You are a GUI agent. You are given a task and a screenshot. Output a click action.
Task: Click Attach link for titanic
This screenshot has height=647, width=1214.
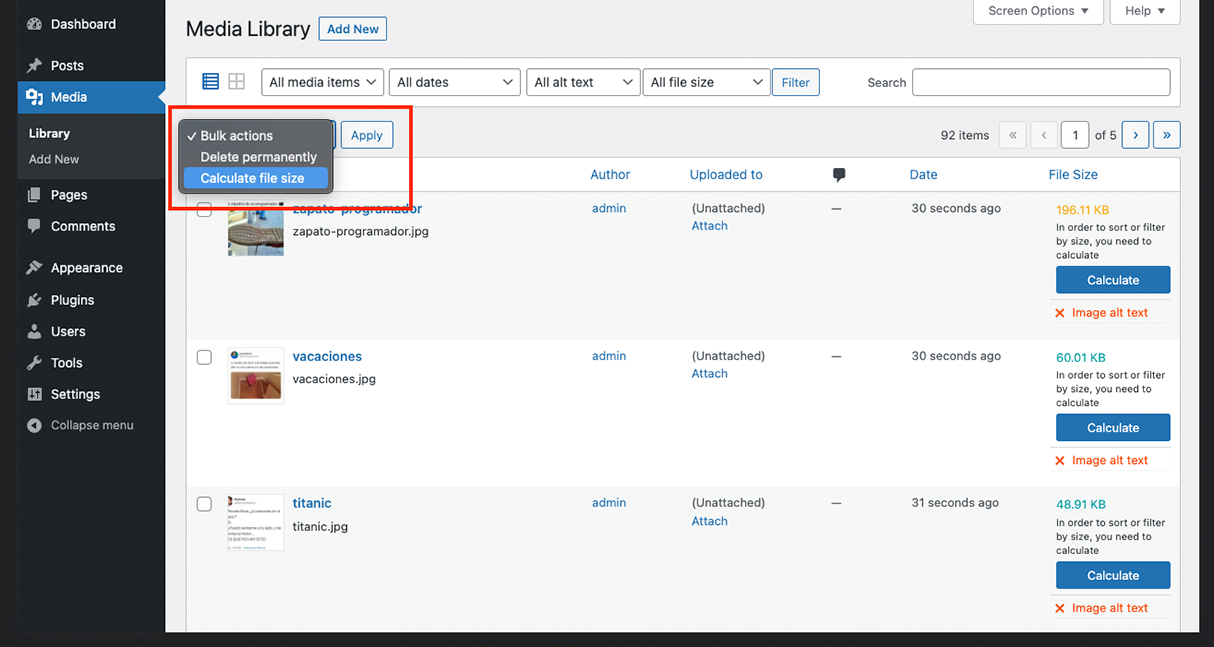(x=710, y=521)
